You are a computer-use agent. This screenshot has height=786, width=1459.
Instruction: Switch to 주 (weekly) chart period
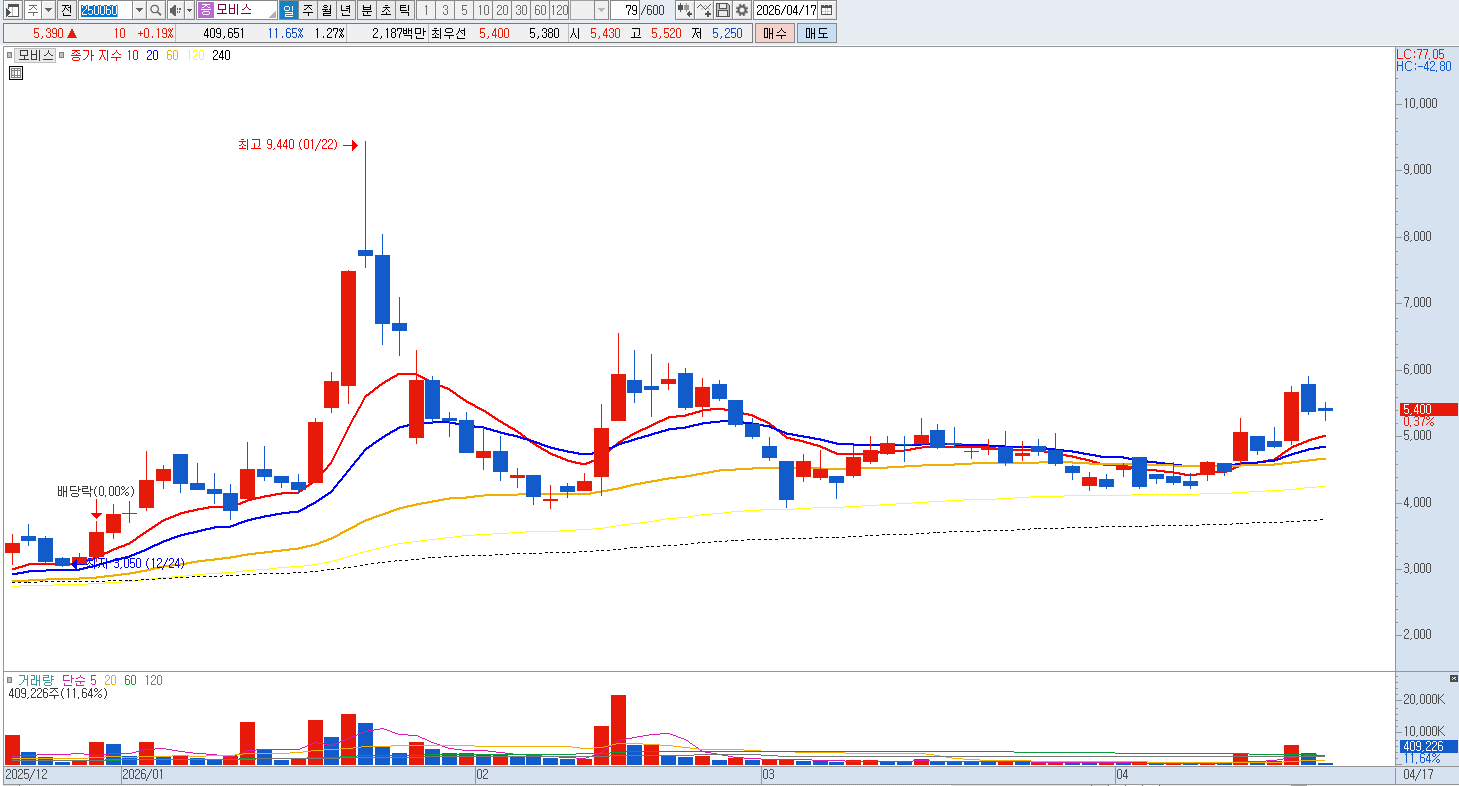307,10
